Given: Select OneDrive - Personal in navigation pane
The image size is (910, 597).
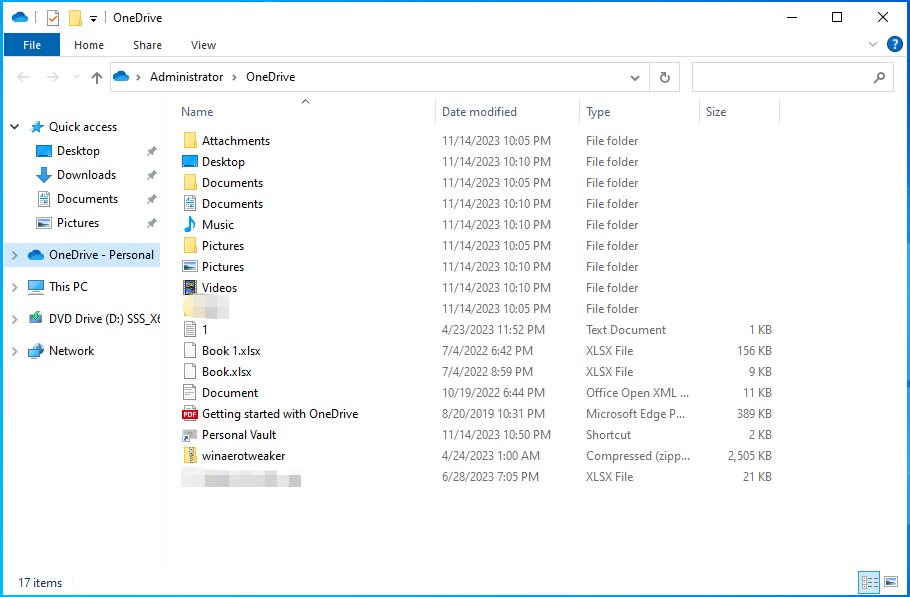Looking at the screenshot, I should coord(101,255).
